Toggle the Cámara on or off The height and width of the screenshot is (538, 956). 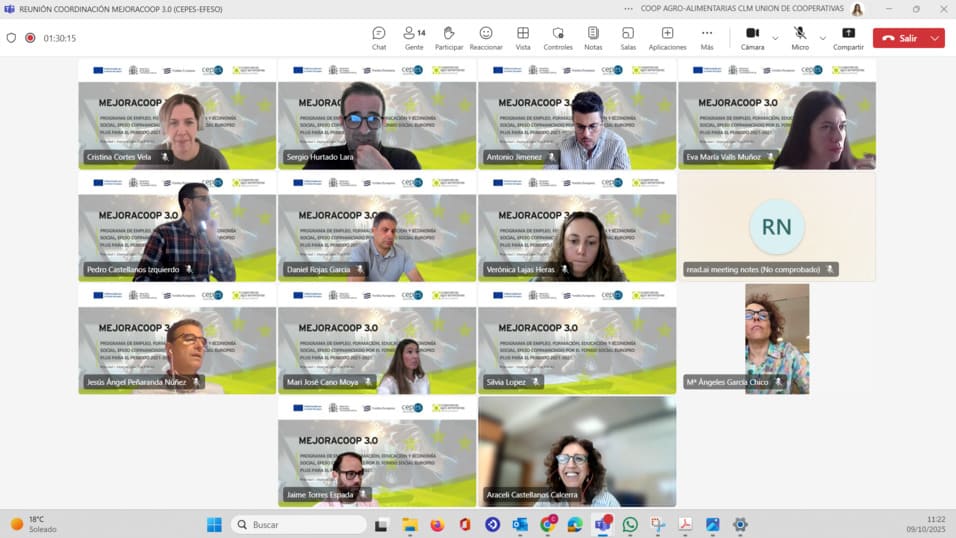tap(752, 37)
